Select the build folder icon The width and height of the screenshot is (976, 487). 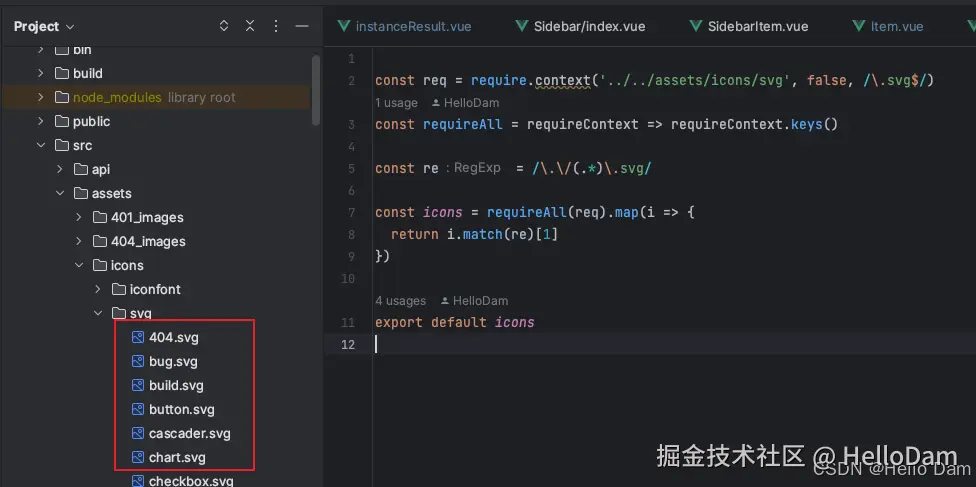click(61, 73)
